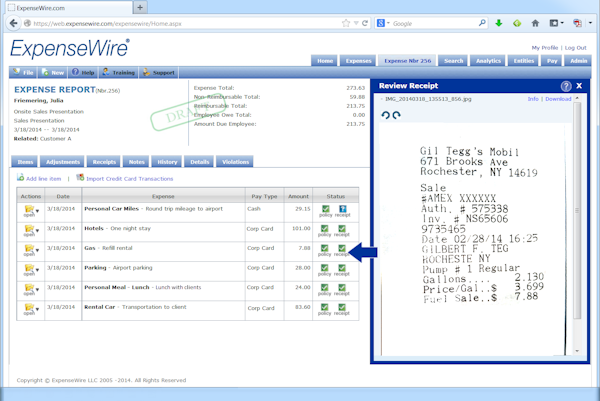The width and height of the screenshot is (600, 401).
Task: Click Import Credit Card Transactions icon
Action: coord(81,178)
